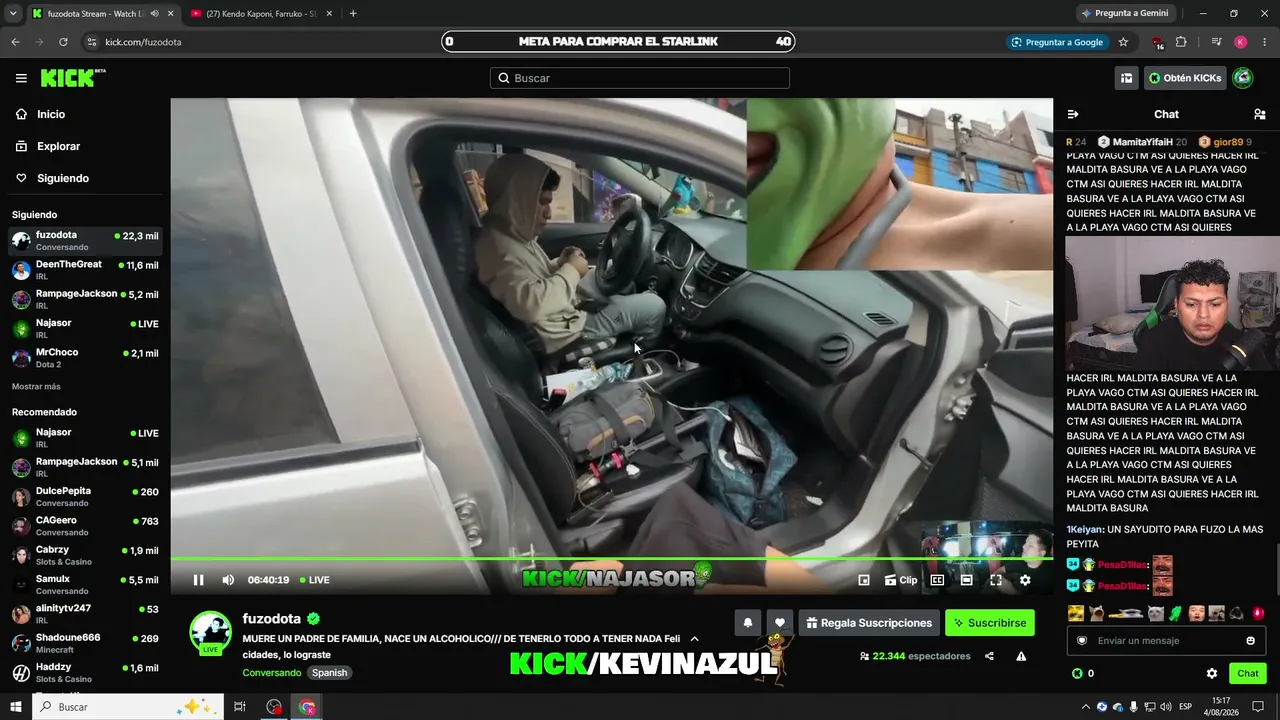The image size is (1280, 720).
Task: Open CAGeero recommended channel
Action: pyautogui.click(x=85, y=525)
